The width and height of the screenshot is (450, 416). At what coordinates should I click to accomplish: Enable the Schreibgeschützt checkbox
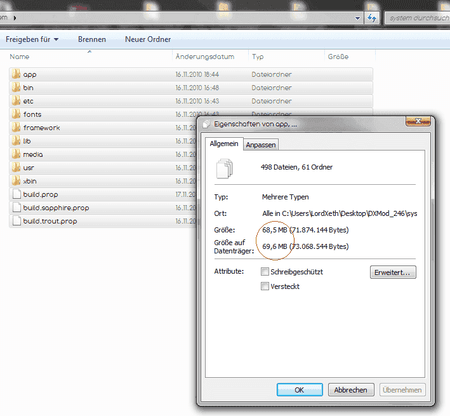tap(265, 272)
